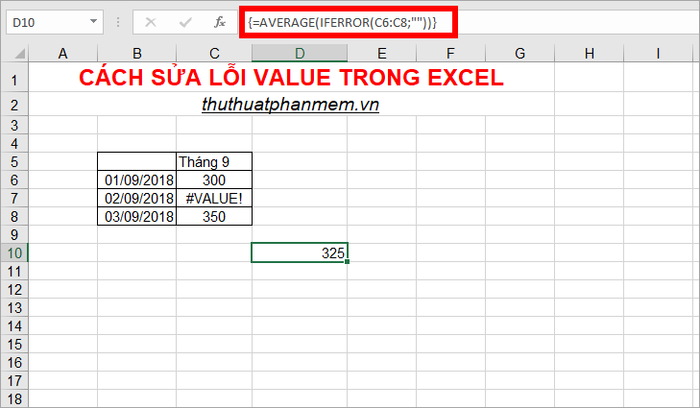Viewport: 700px width, 408px height.
Task: Select row 3 header
Action: 14,125
